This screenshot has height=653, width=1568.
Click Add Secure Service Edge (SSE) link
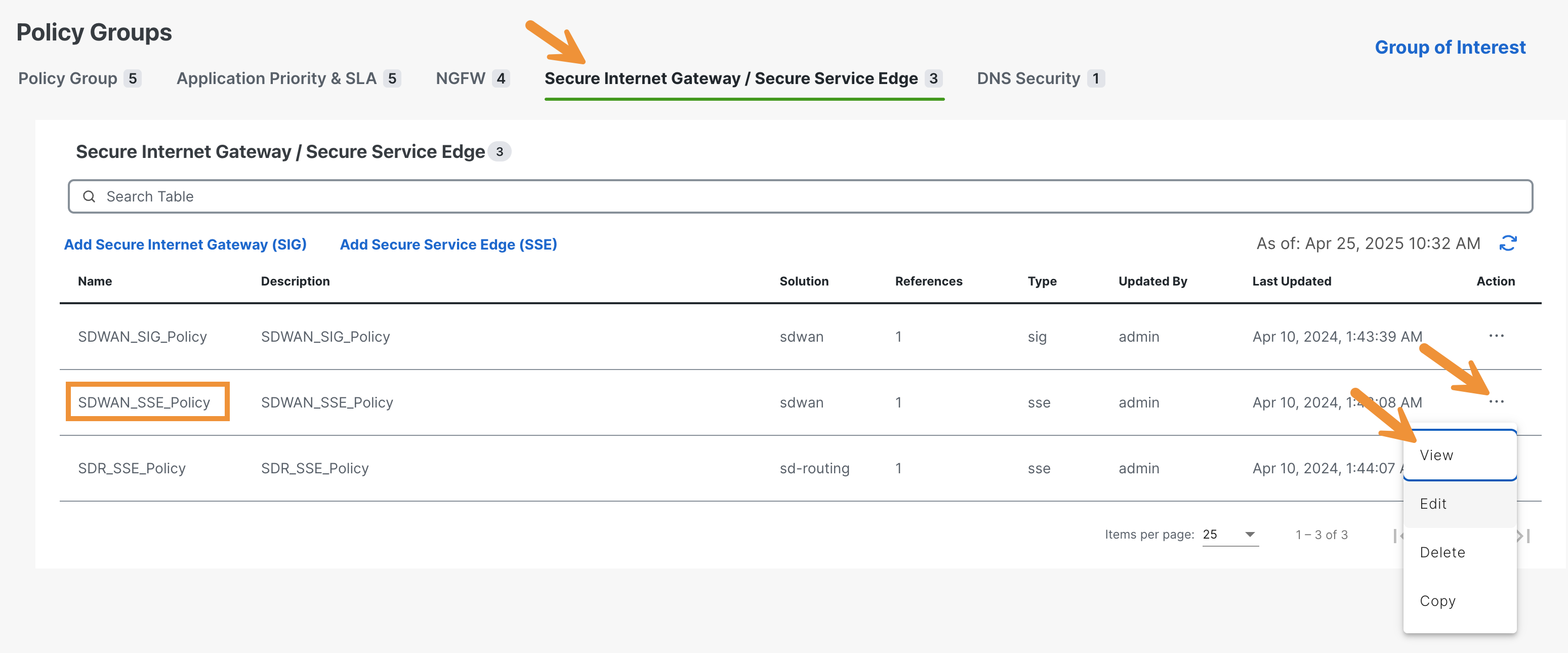pos(448,244)
